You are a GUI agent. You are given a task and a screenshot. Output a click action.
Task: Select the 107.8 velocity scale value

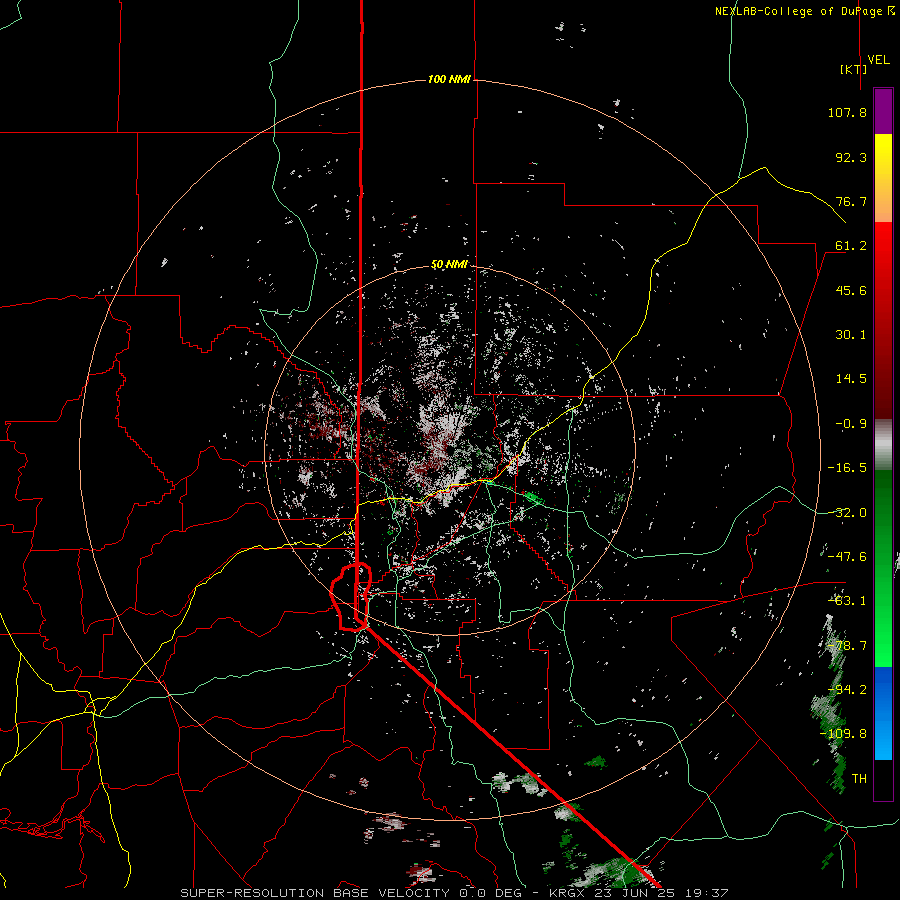[847, 112]
